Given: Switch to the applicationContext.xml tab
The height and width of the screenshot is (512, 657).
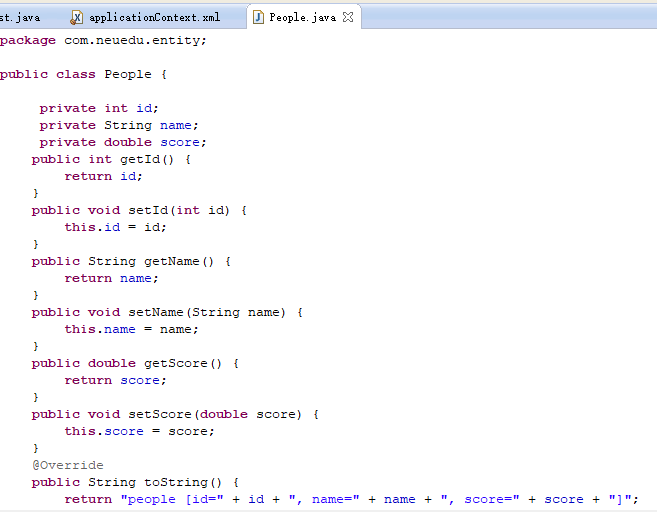Looking at the screenshot, I should point(145,18).
